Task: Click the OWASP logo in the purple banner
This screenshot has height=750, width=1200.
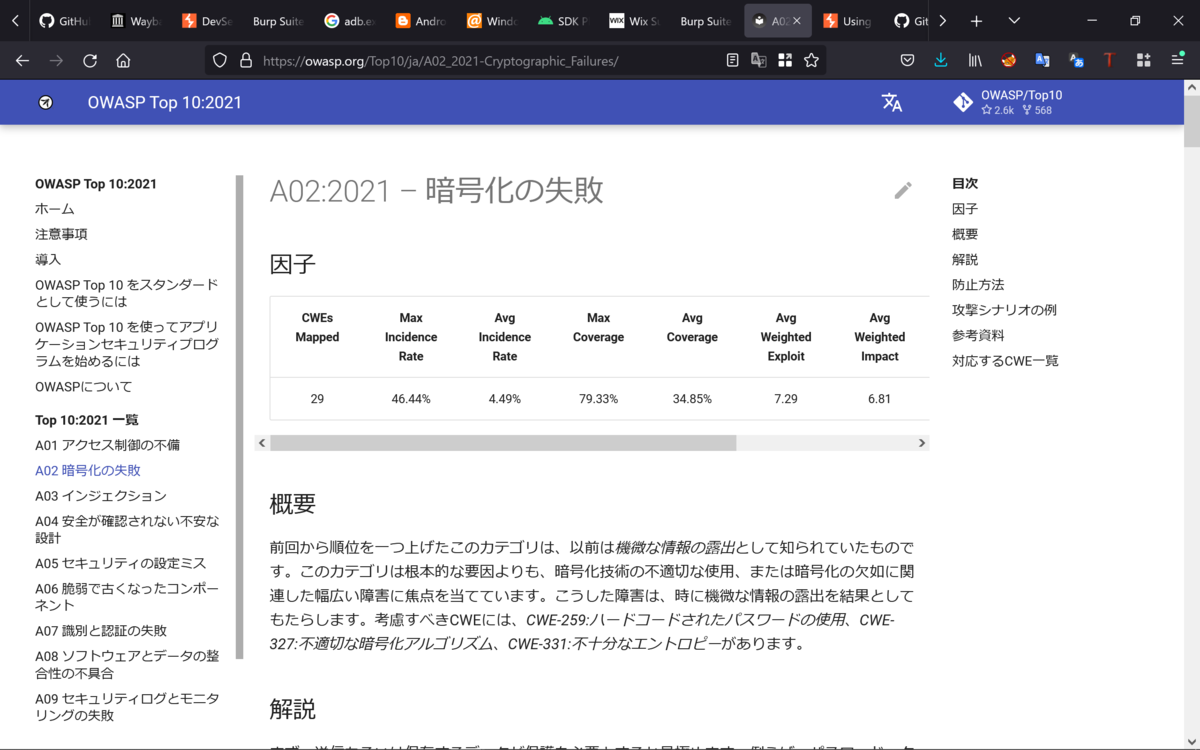Action: coord(44,101)
